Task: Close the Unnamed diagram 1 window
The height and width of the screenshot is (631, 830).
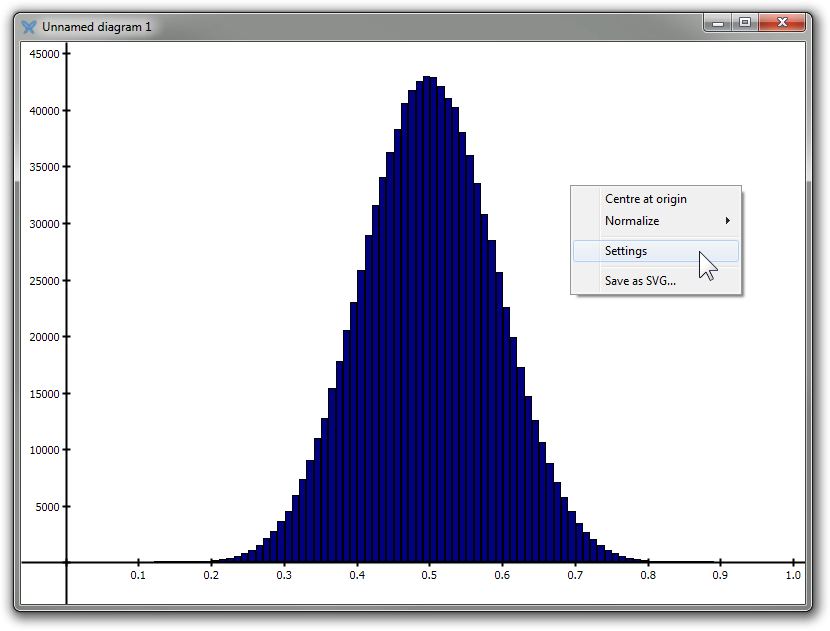Action: (783, 22)
